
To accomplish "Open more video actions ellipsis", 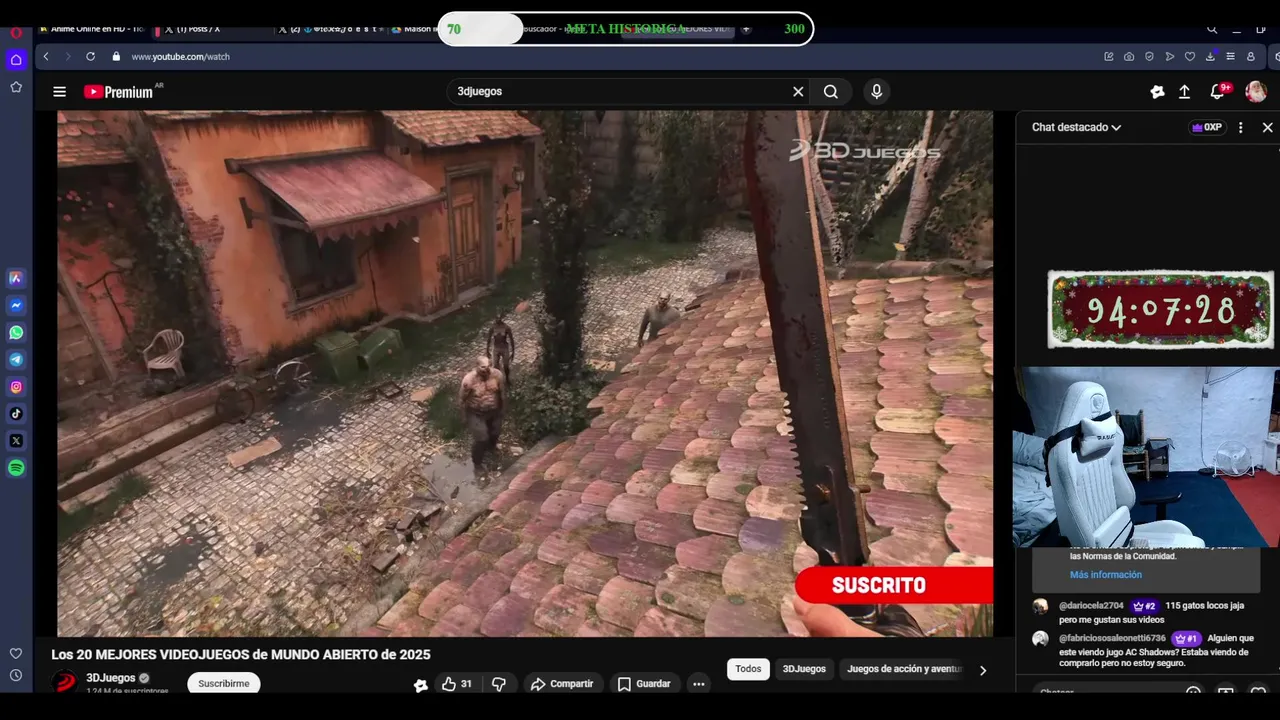I will coord(699,684).
